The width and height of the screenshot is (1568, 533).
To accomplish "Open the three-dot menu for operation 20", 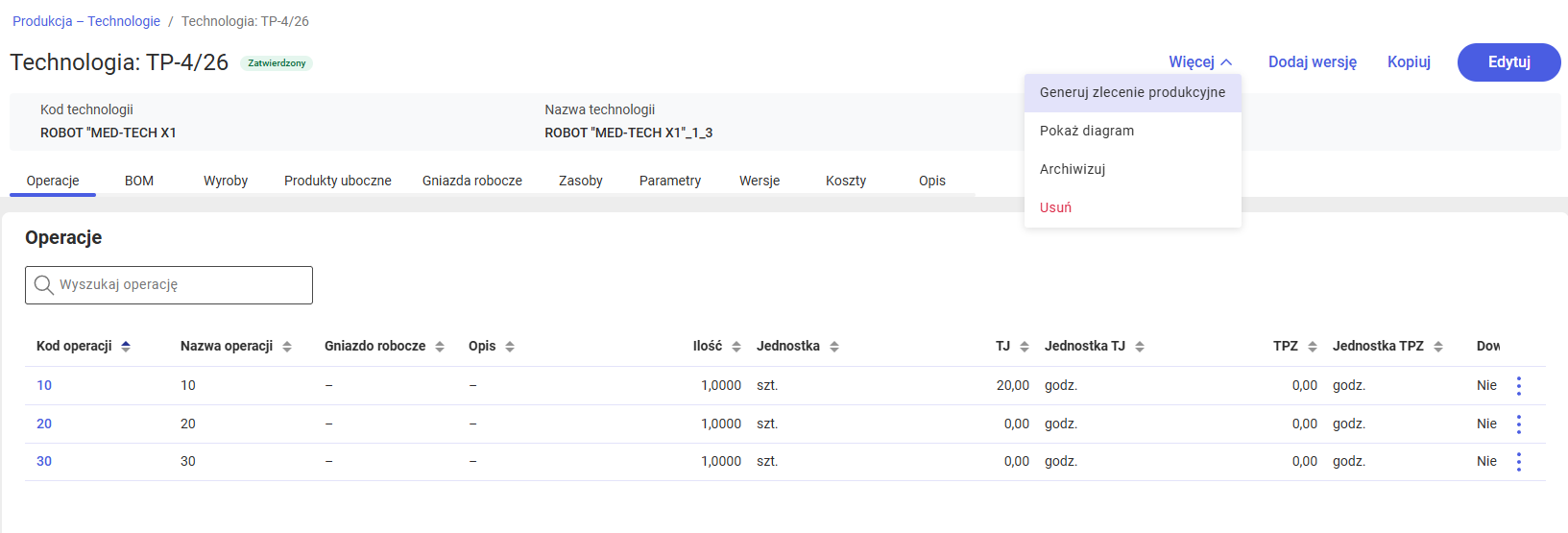I will click(x=1518, y=424).
